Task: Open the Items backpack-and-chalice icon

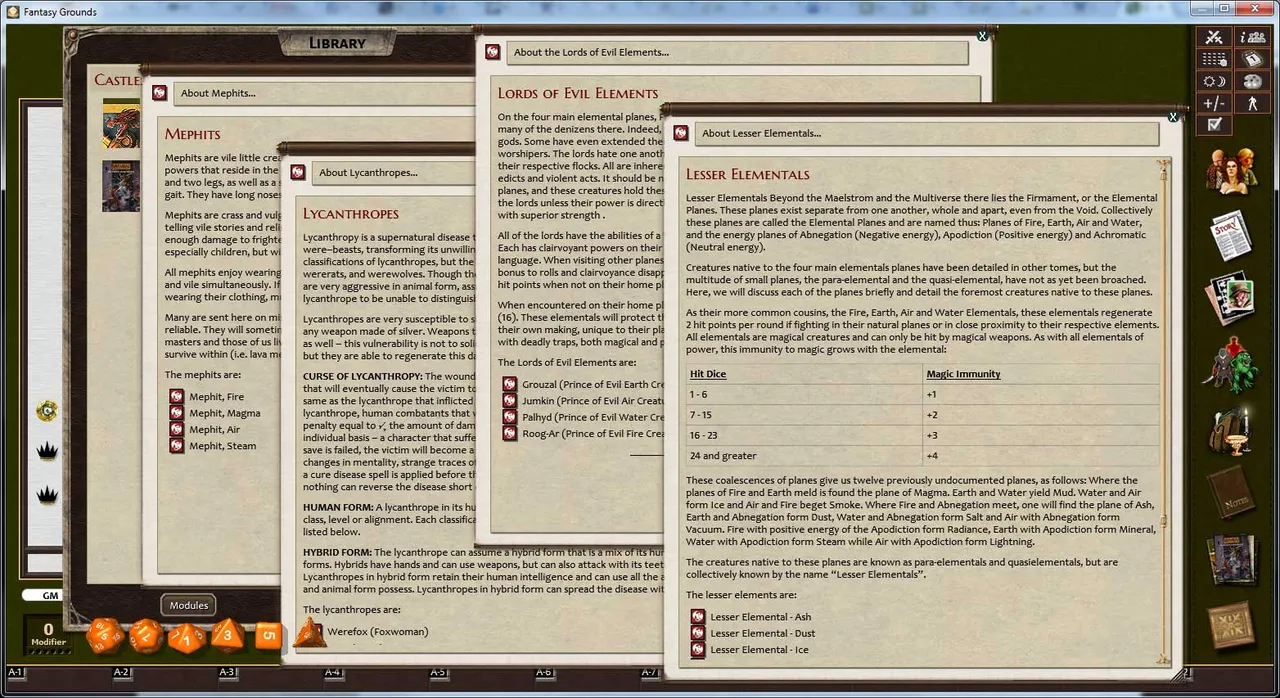Action: [1231, 430]
